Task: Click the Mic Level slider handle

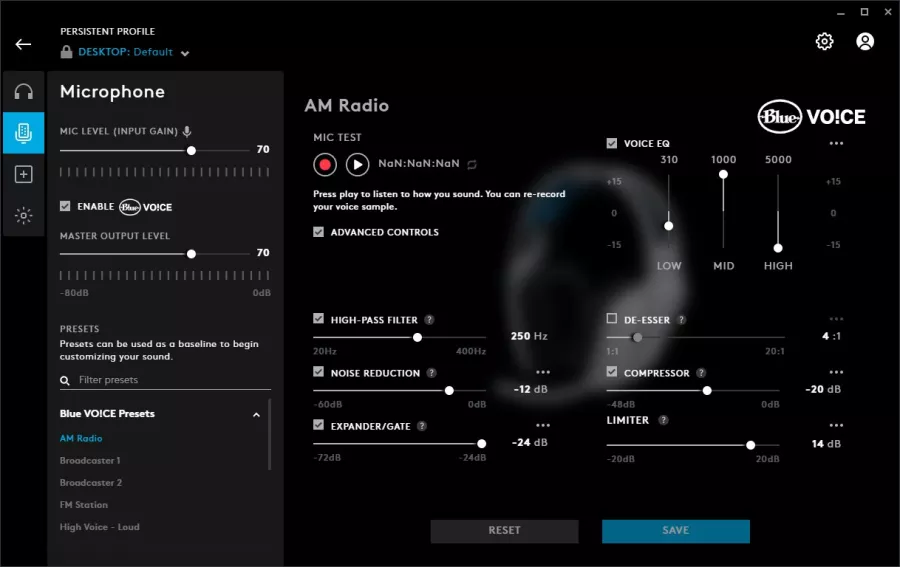Action: (191, 150)
